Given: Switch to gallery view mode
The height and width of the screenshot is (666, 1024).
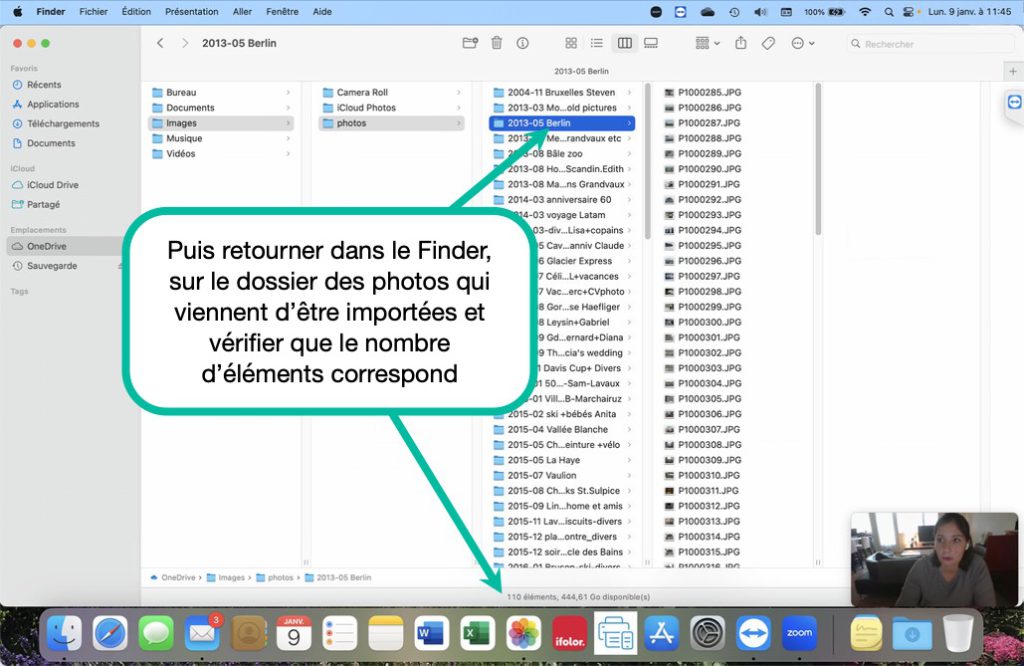Looking at the screenshot, I should coord(651,43).
